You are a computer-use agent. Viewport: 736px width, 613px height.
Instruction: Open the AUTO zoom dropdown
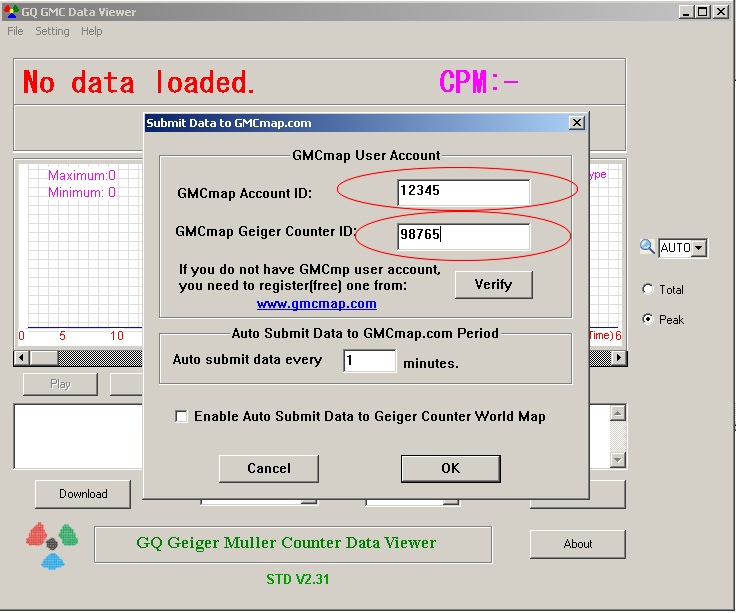(x=699, y=247)
